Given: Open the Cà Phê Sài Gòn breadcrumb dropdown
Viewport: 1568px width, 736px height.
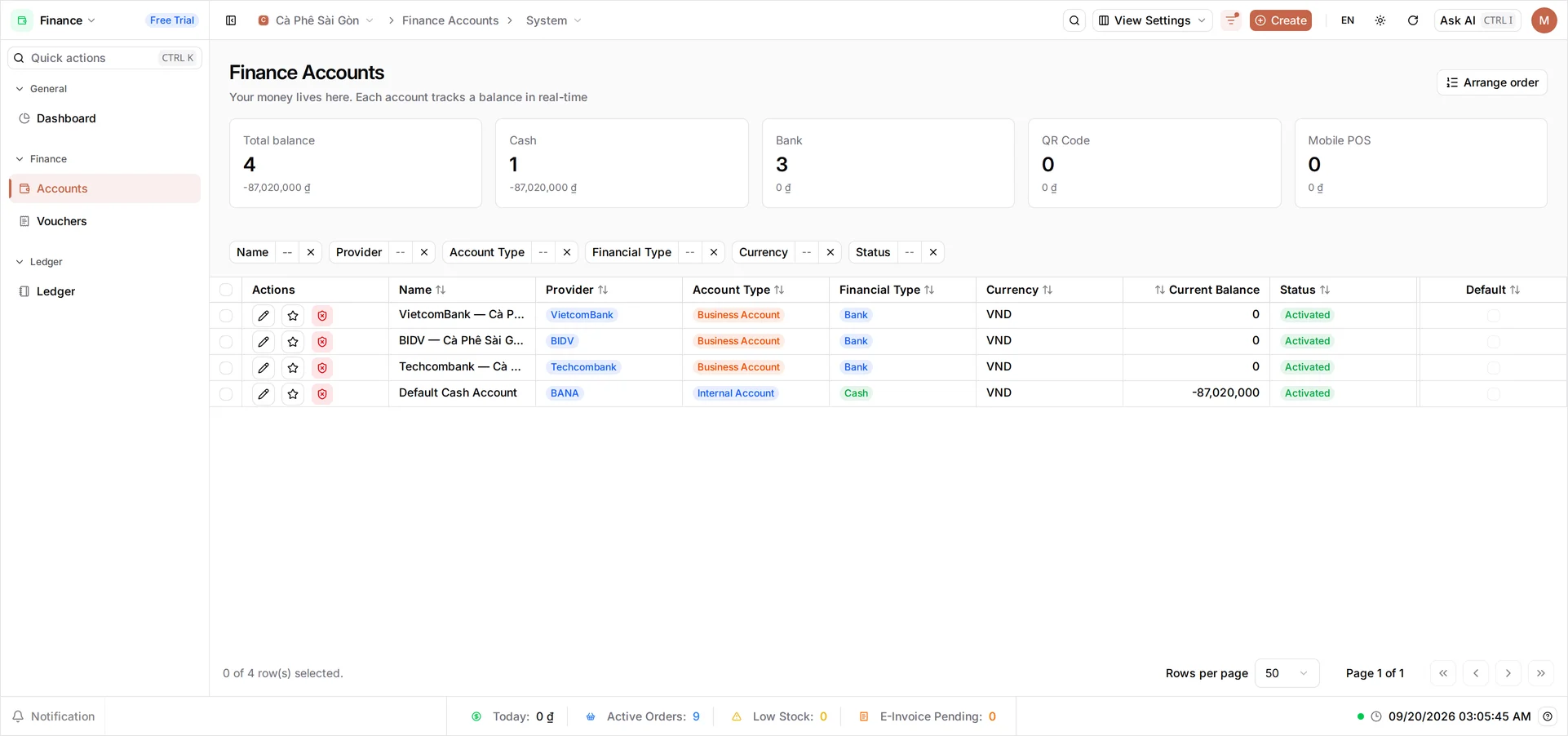Looking at the screenshot, I should coord(316,20).
